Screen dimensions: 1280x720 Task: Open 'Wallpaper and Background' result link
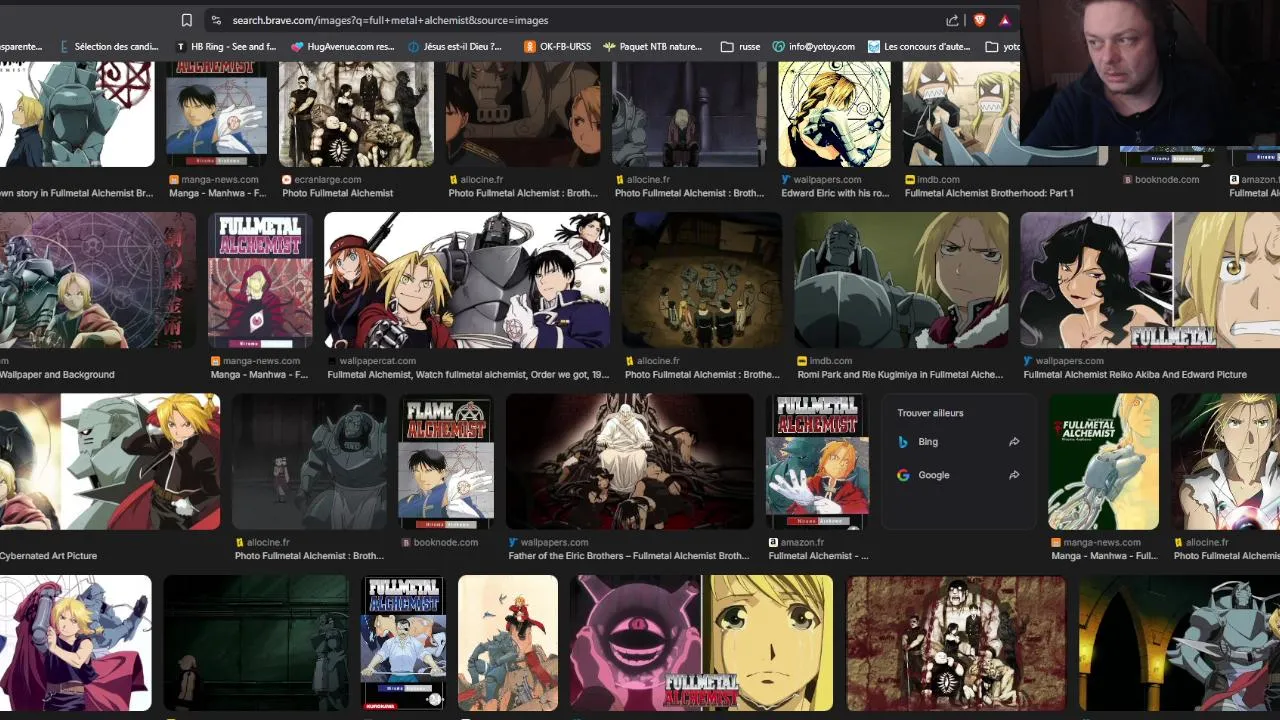(57, 375)
